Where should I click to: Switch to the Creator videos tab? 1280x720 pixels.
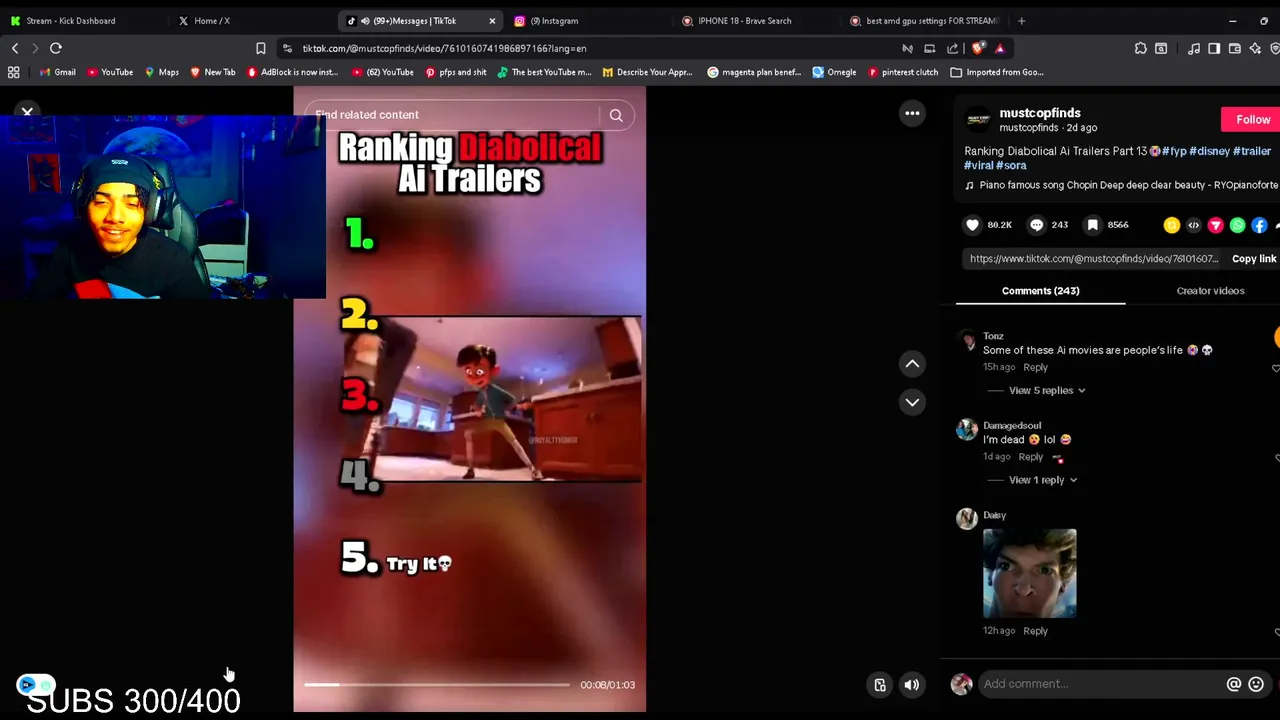(x=1210, y=291)
